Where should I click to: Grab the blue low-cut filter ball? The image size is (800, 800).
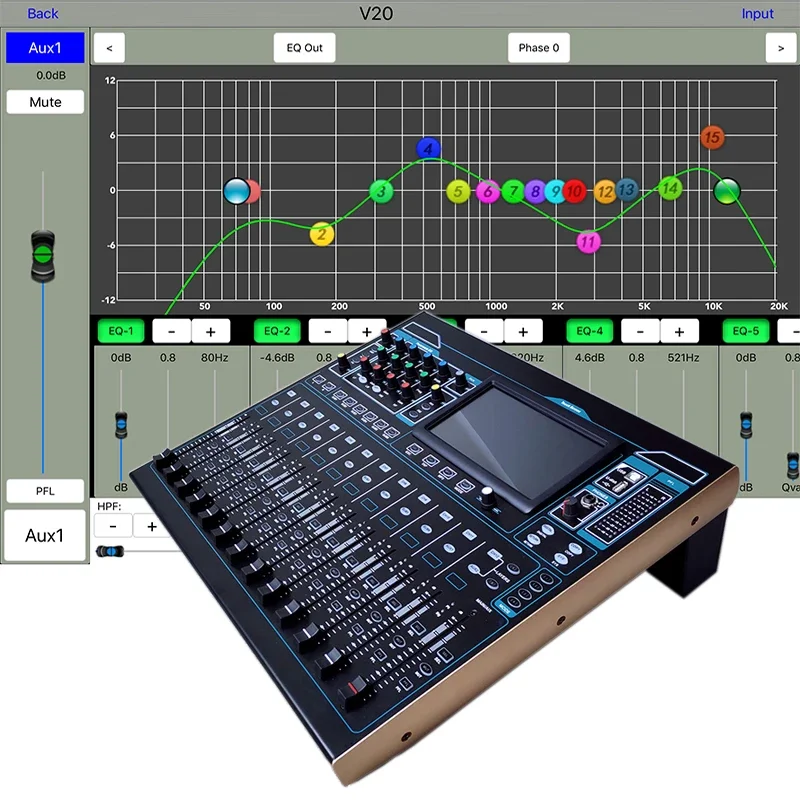coord(237,191)
